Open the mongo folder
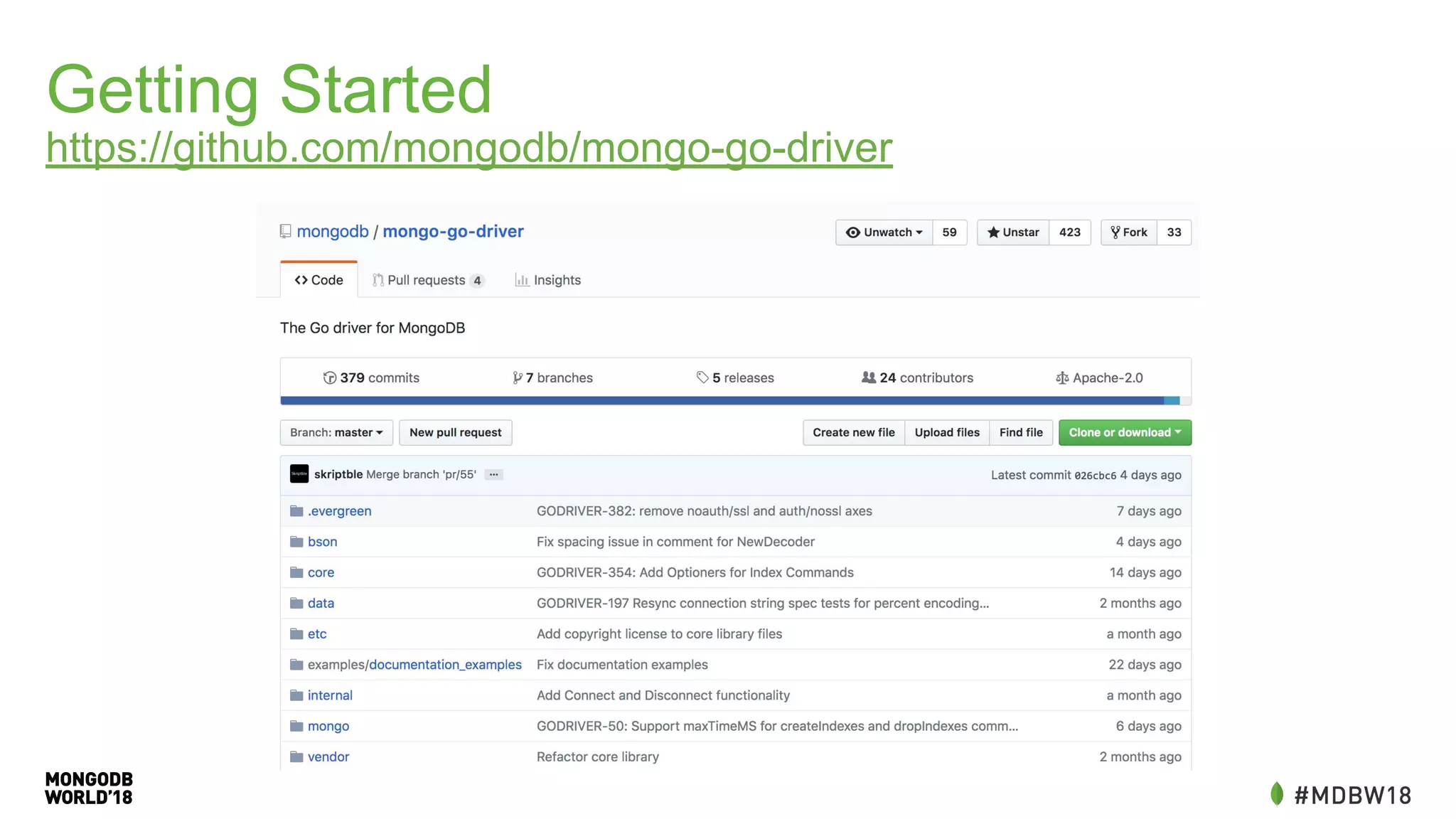Screen dimensions: 1456x819 (x=328, y=727)
